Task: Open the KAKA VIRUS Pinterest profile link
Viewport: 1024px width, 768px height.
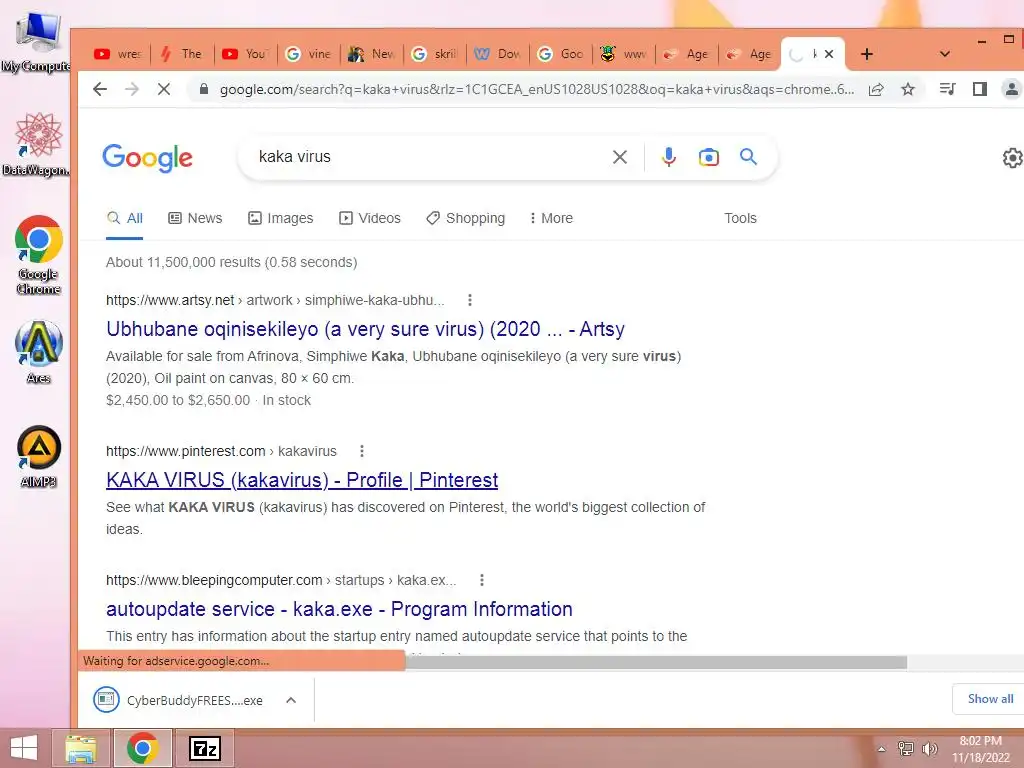Action: (x=302, y=480)
